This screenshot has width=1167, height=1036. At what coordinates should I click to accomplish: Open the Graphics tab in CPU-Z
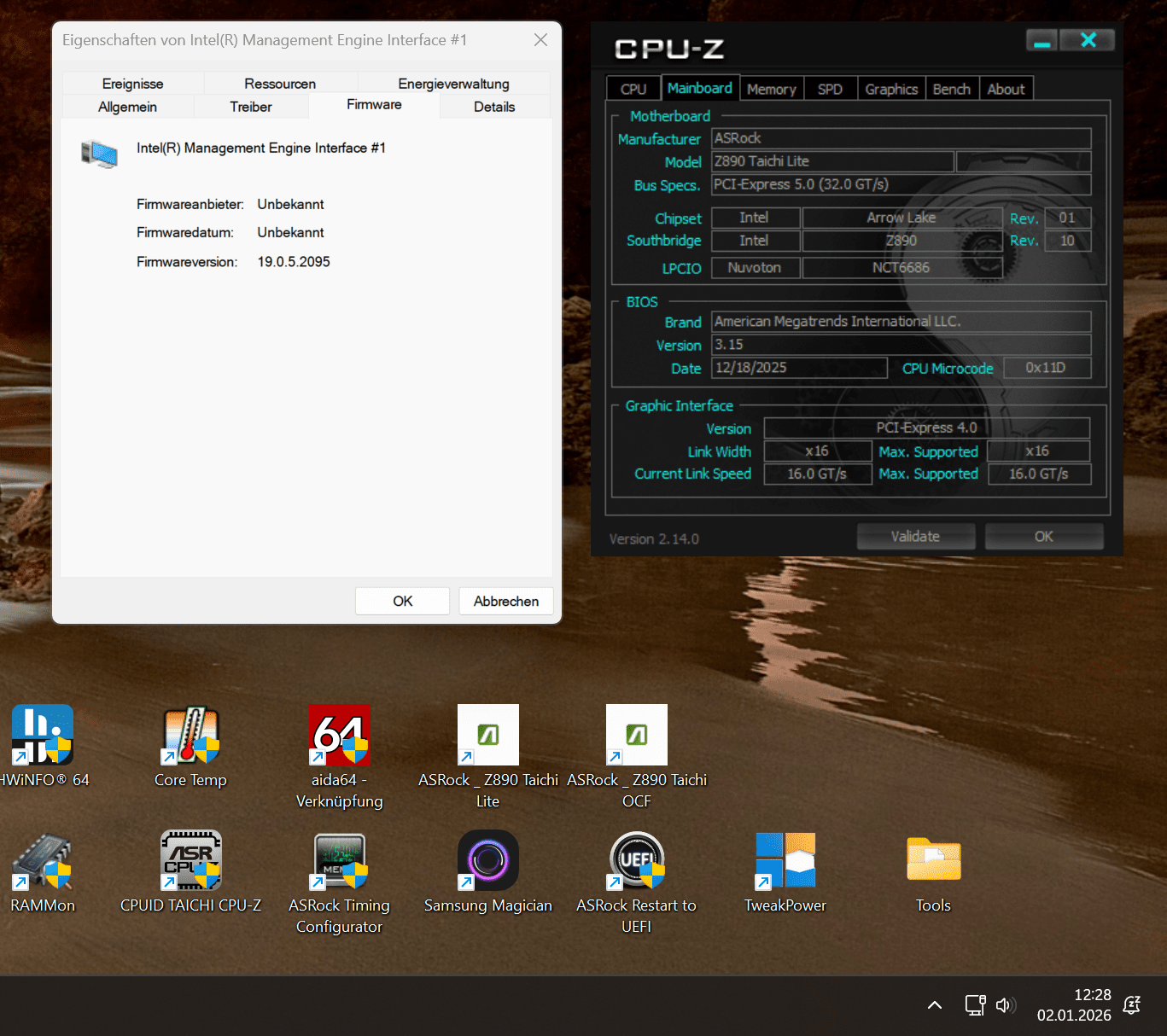pyautogui.click(x=891, y=89)
